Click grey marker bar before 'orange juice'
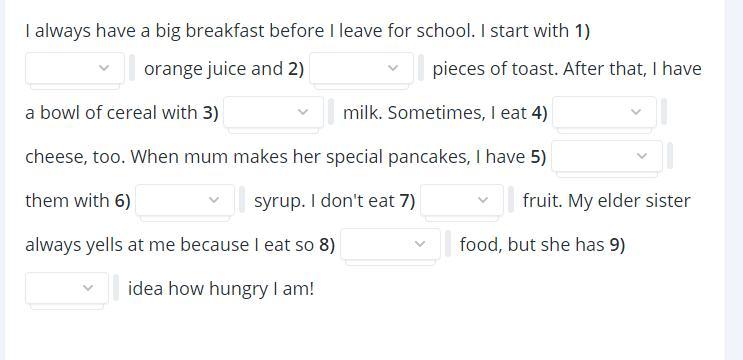The image size is (743, 360). (132, 68)
